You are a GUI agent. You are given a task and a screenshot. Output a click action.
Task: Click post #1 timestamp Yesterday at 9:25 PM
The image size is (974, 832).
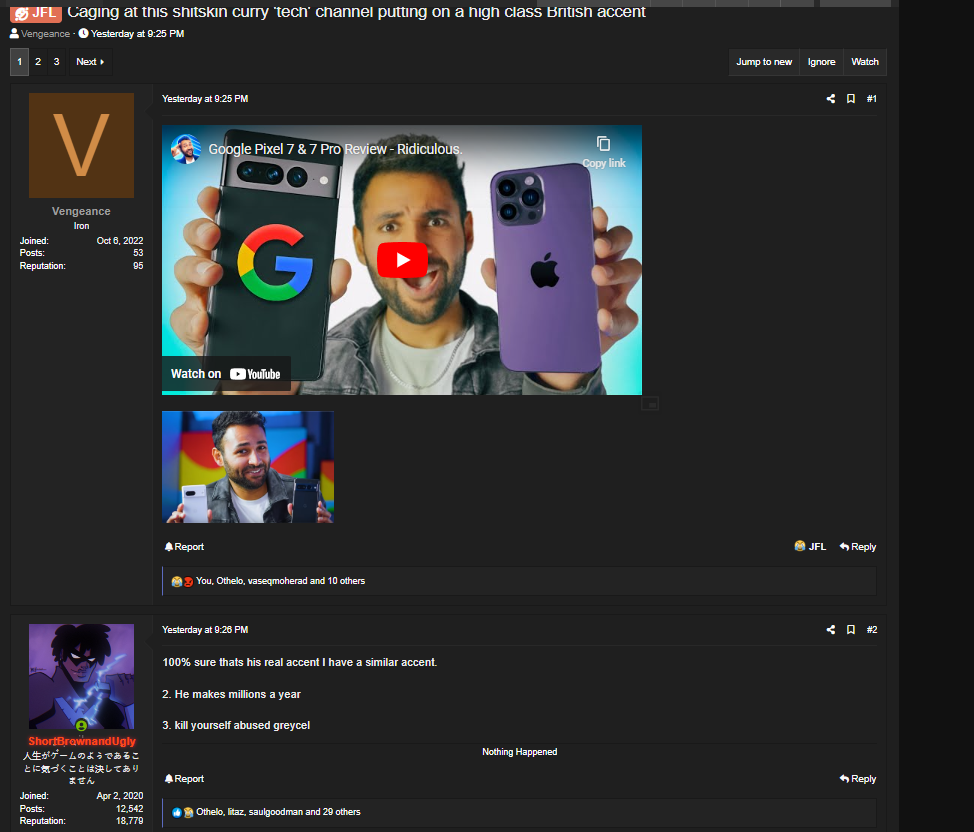point(205,99)
